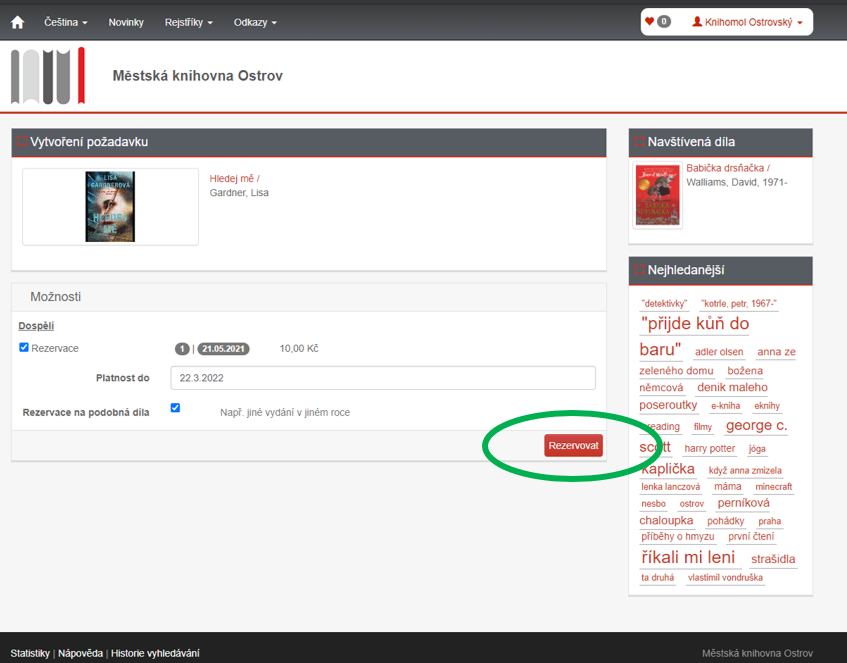
Task: Expand the Čeština language dropdown
Action: (x=66, y=22)
